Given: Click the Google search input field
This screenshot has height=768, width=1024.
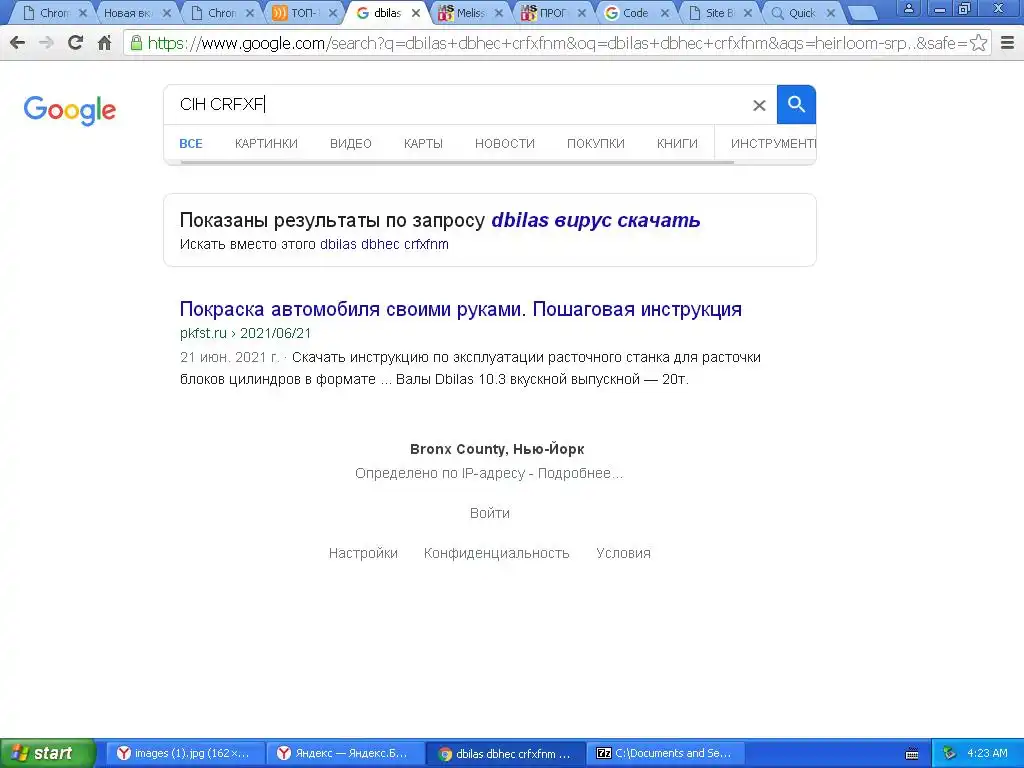Looking at the screenshot, I should [457, 104].
